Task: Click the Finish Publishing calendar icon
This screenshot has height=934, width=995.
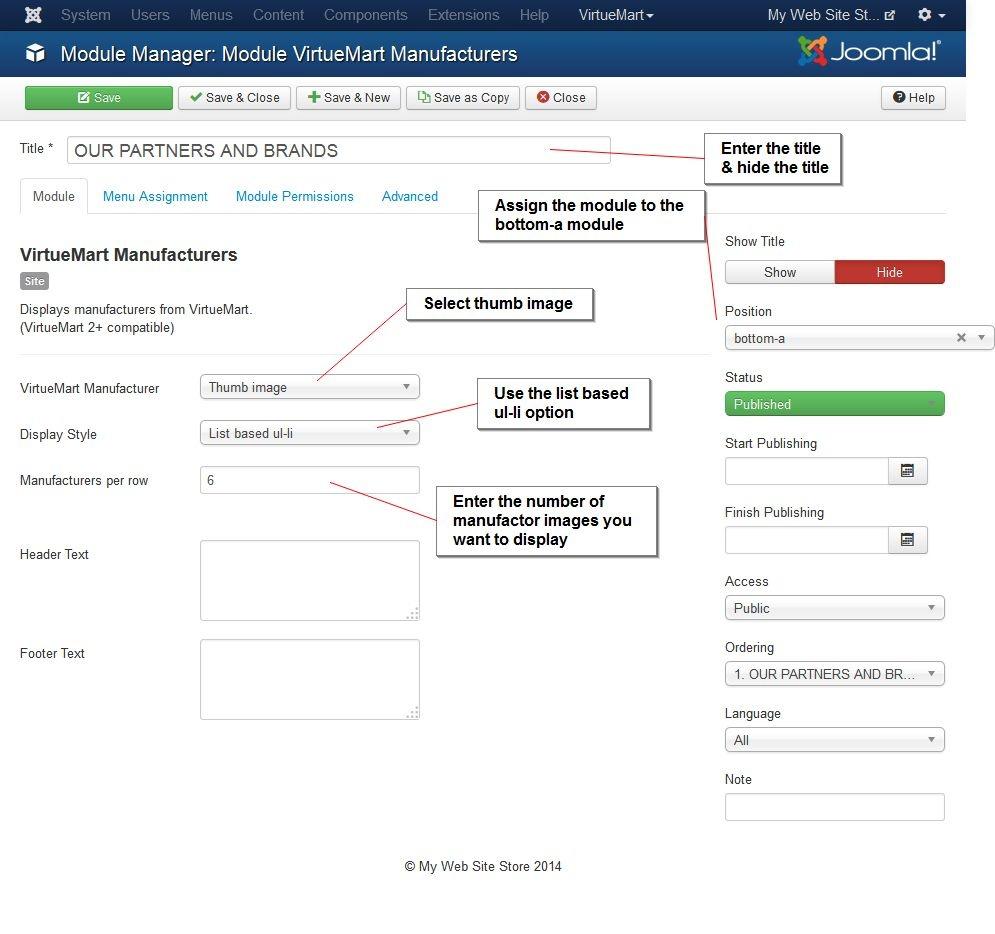Action: 907,540
